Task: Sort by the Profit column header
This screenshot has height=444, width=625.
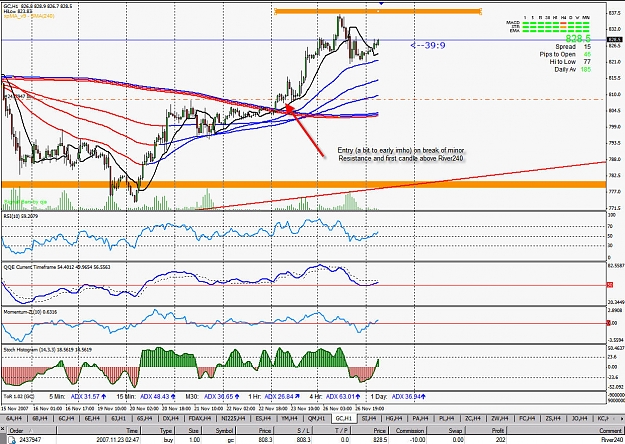Action: click(486, 430)
